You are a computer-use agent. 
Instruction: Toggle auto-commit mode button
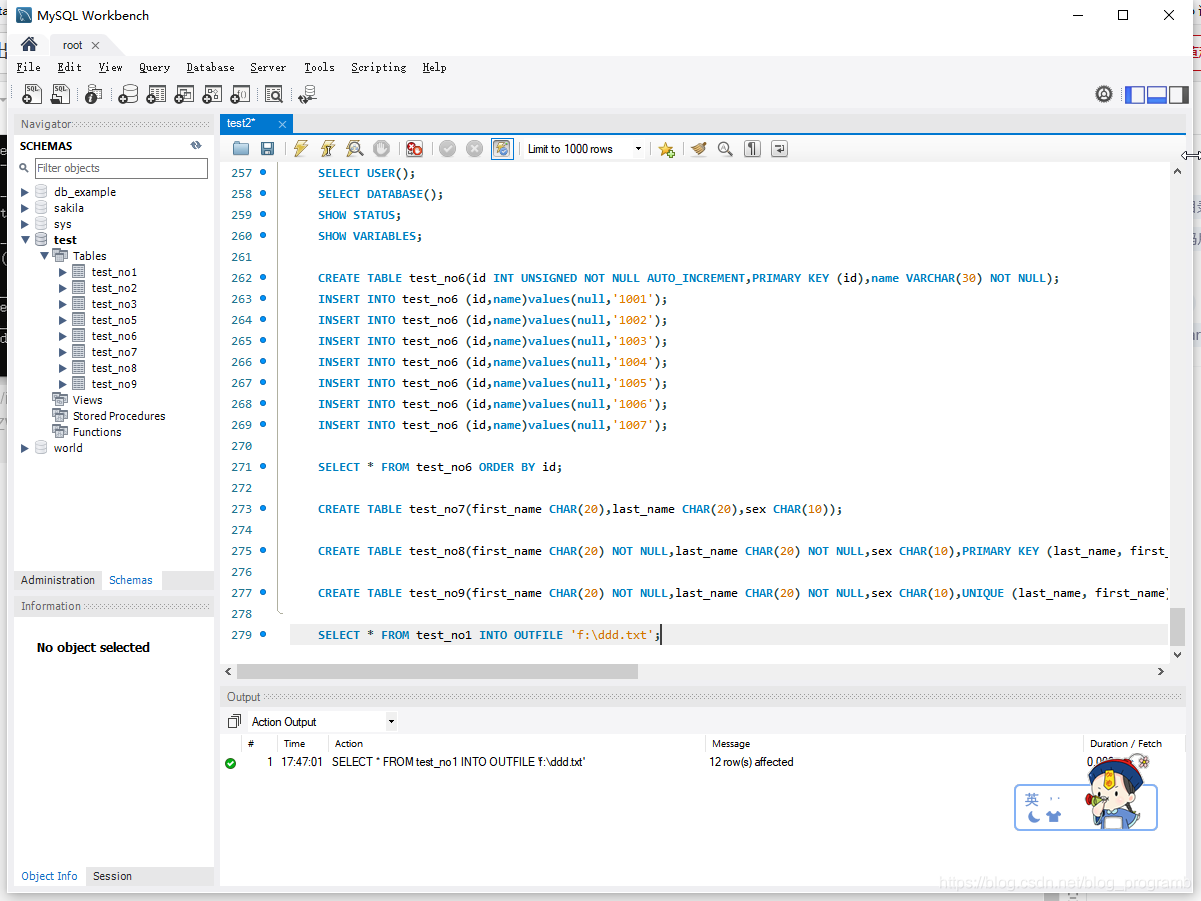pyautogui.click(x=502, y=149)
